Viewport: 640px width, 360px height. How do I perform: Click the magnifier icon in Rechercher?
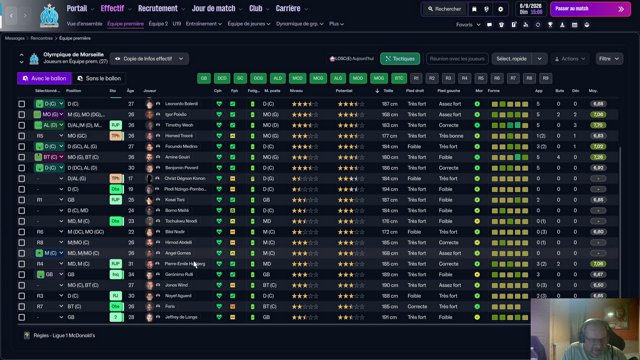(430, 9)
